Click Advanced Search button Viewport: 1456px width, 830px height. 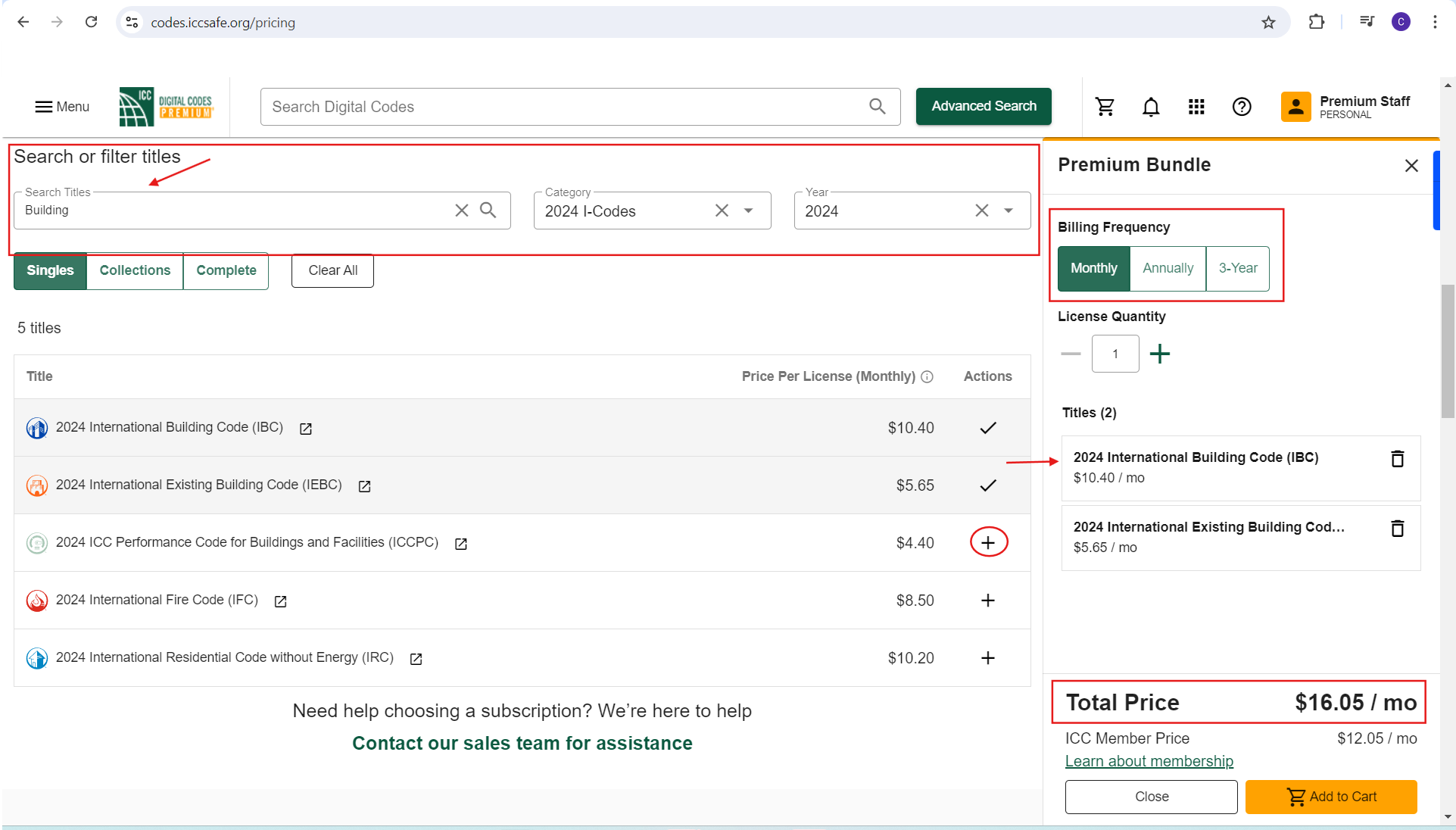984,106
